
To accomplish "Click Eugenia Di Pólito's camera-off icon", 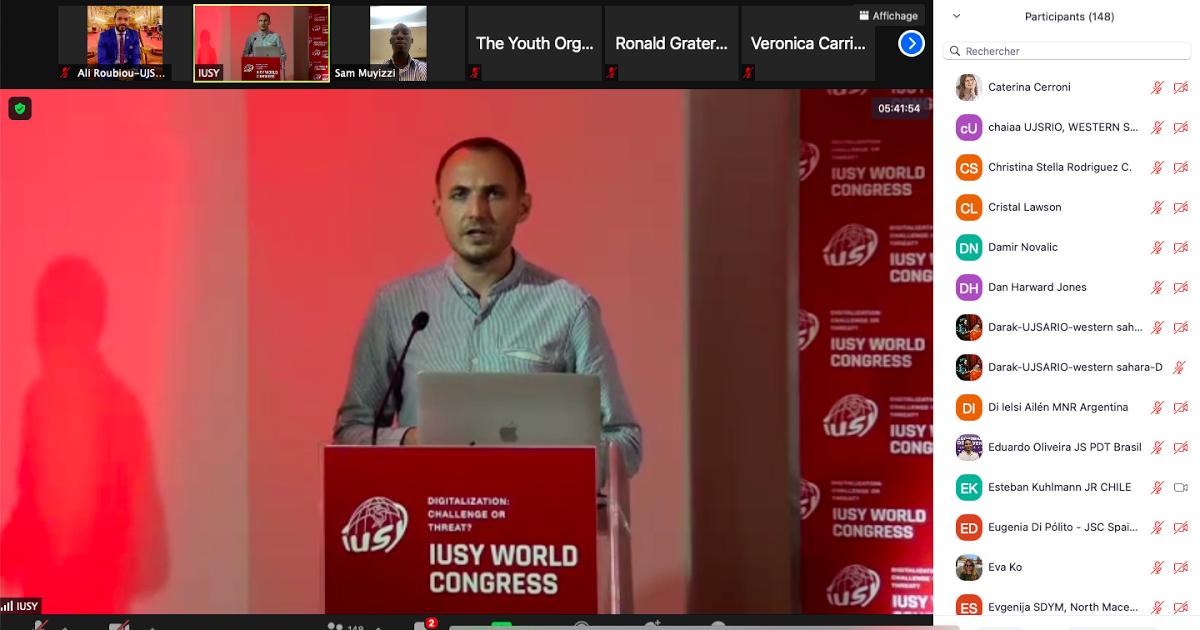I will click(1180, 527).
